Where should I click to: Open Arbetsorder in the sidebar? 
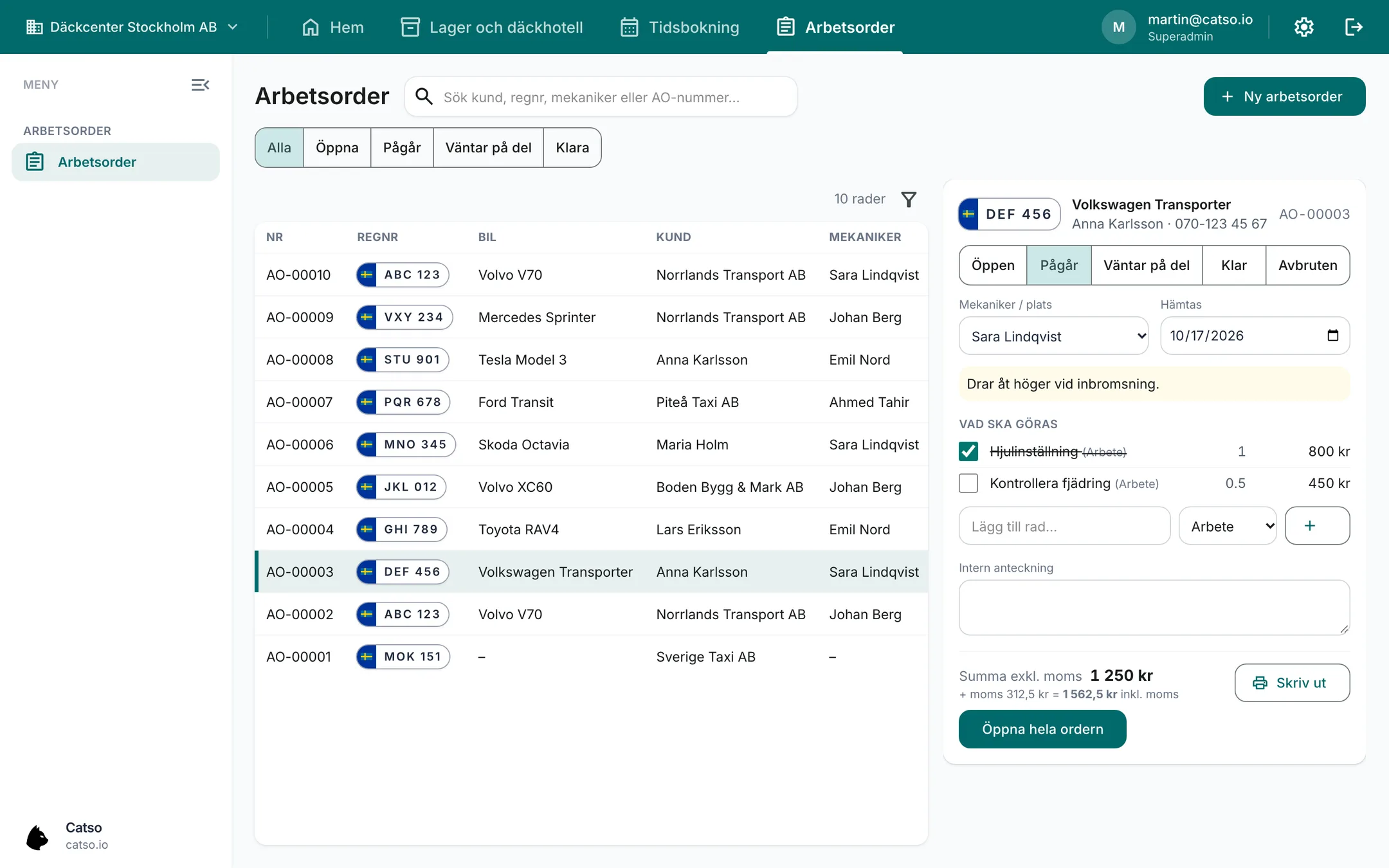click(116, 162)
